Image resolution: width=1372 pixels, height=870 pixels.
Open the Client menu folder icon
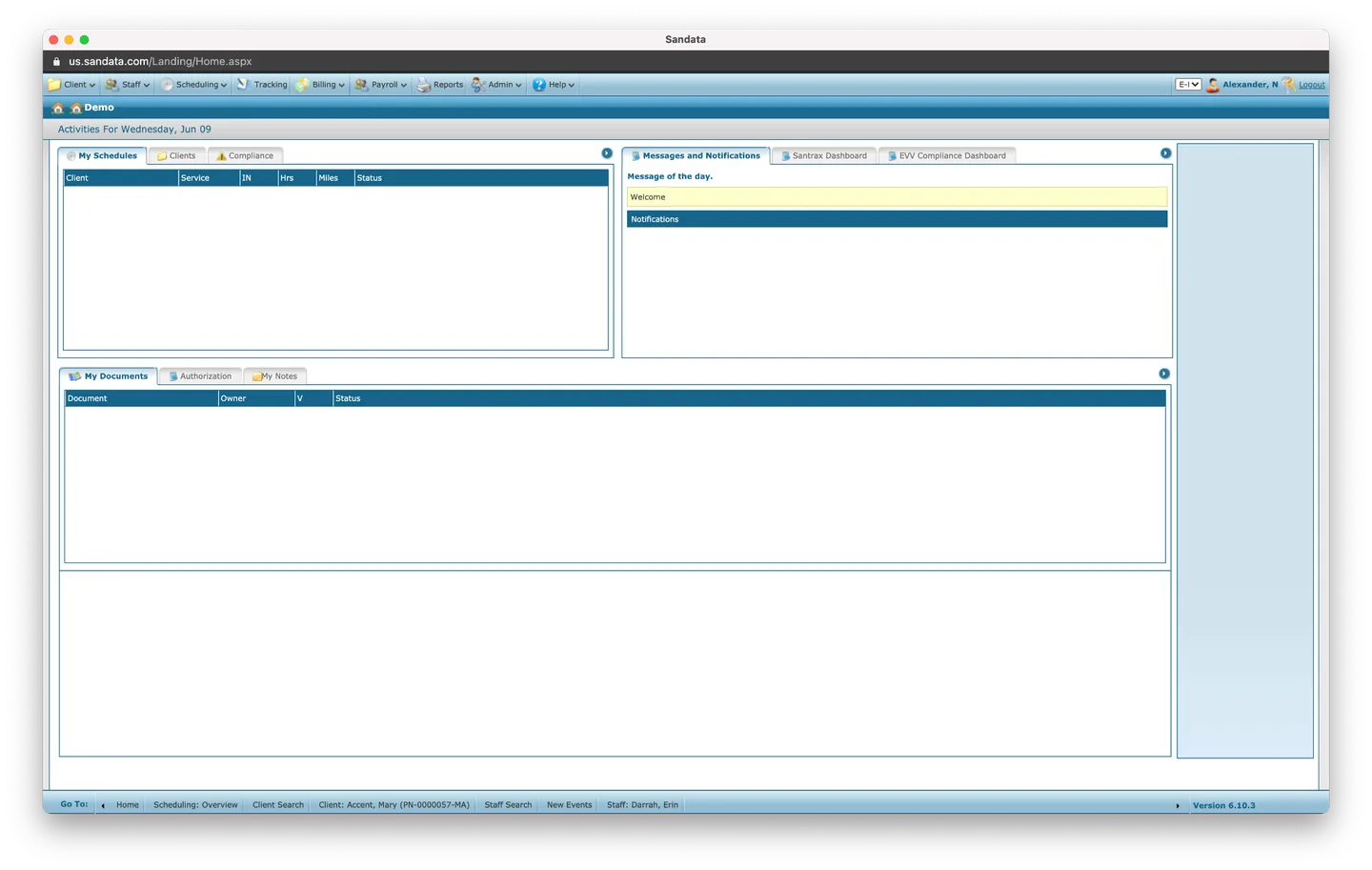(x=55, y=84)
